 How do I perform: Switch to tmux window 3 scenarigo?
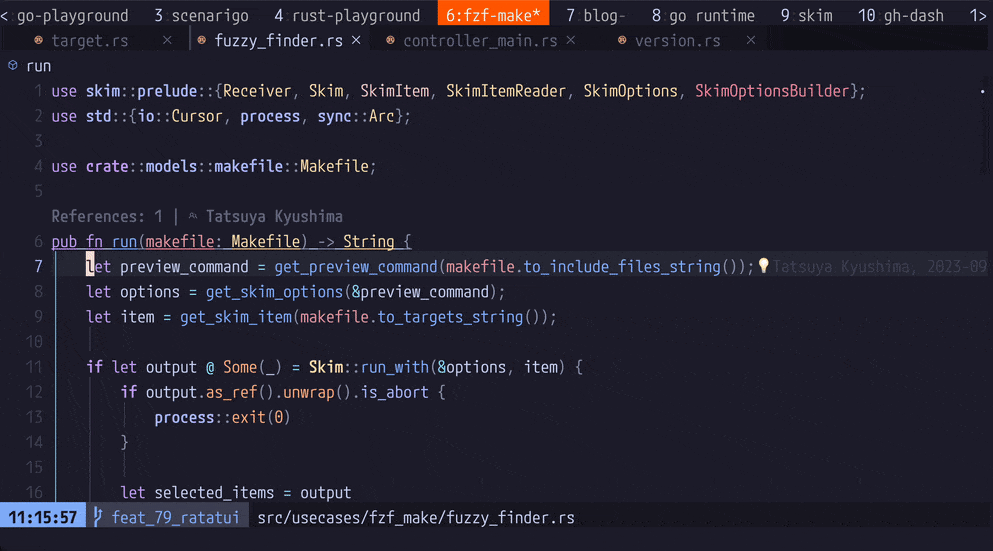[201, 15]
